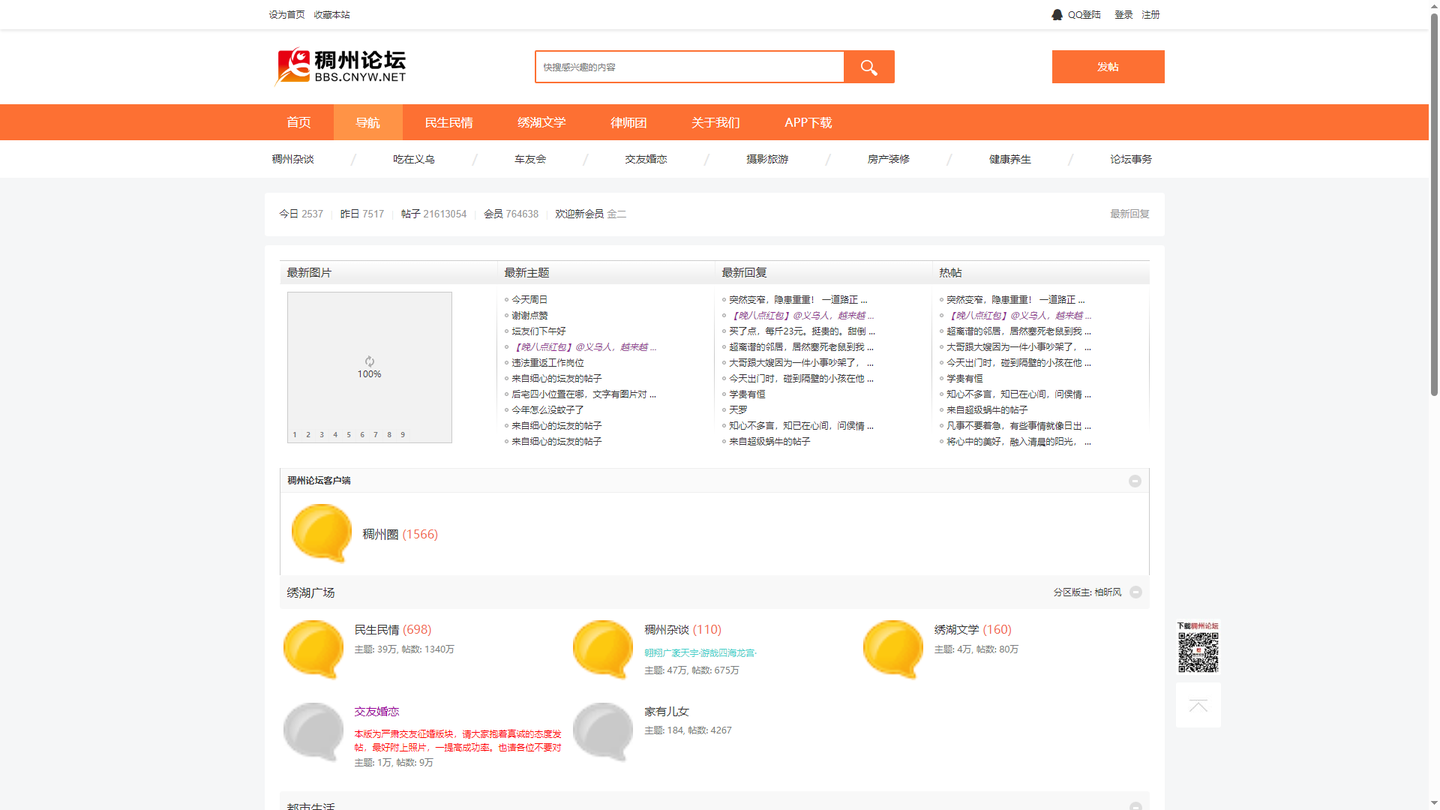This screenshot has width=1440, height=810.
Task: Open the 首页 navigation tab
Action: point(299,122)
